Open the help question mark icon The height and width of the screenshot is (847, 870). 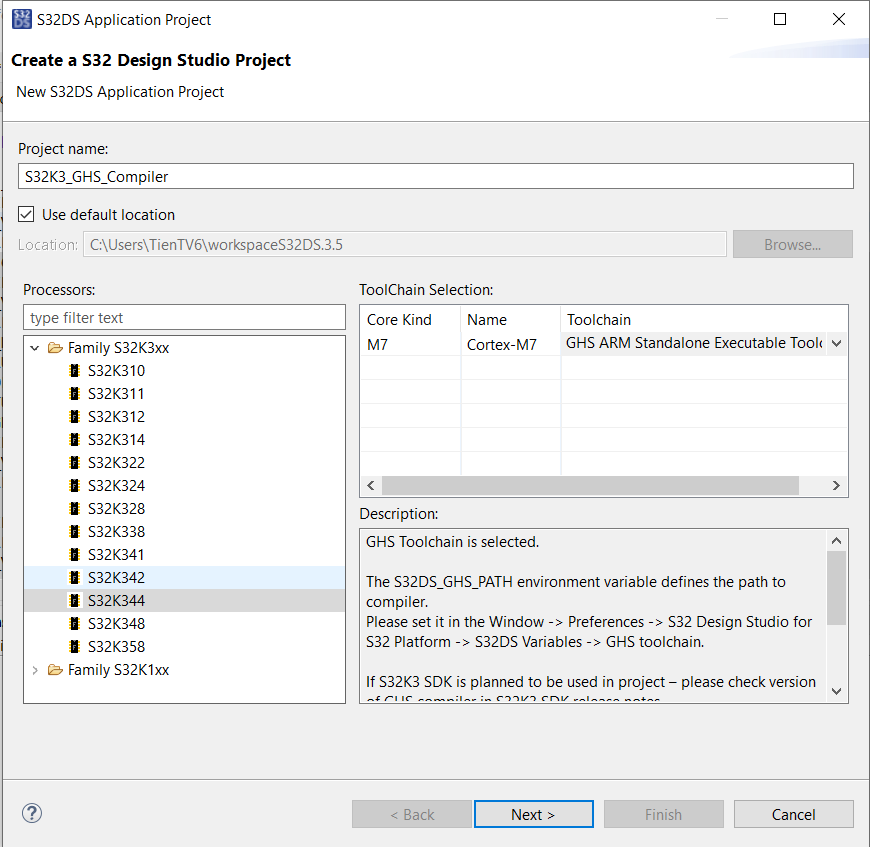point(31,813)
